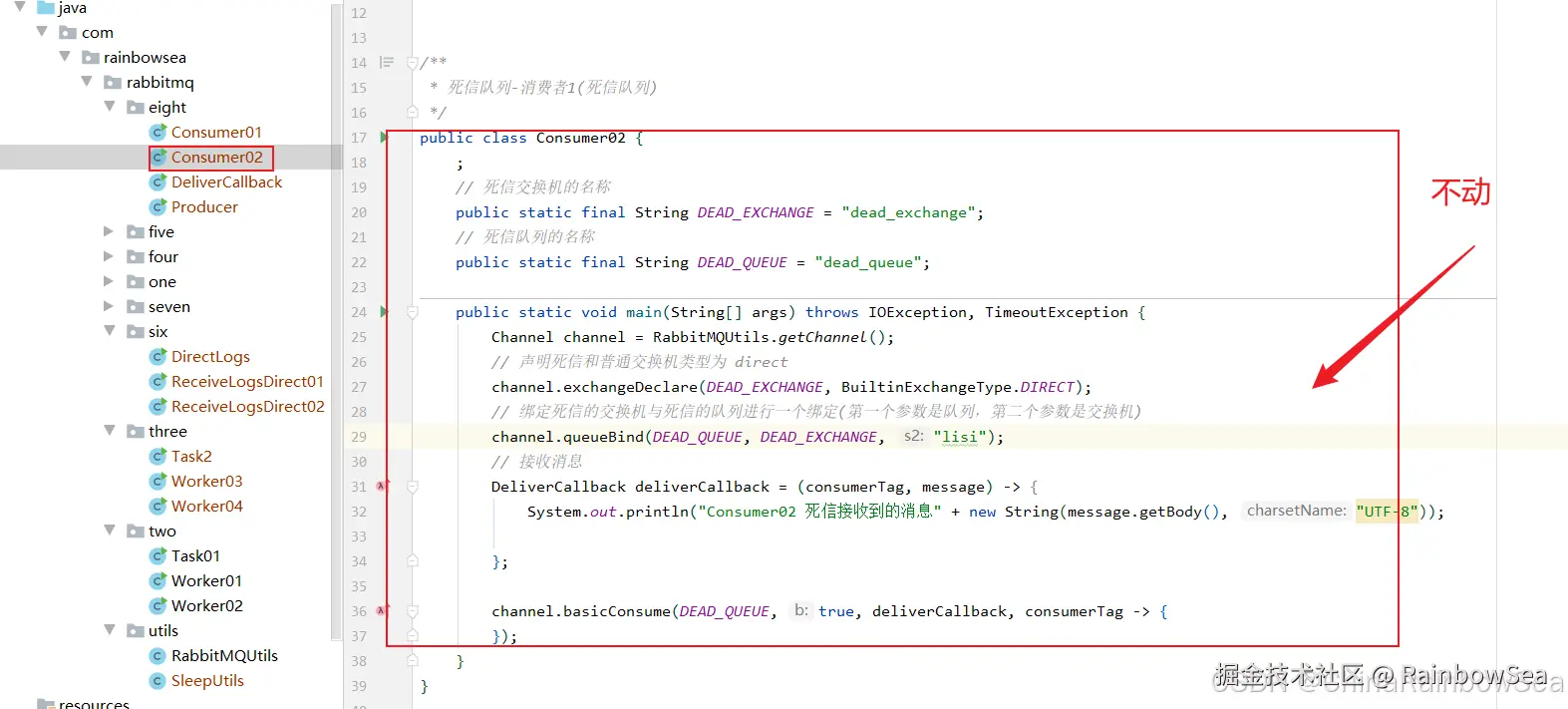Click the Producer class icon
The image size is (1568, 709).
[x=157, y=206]
